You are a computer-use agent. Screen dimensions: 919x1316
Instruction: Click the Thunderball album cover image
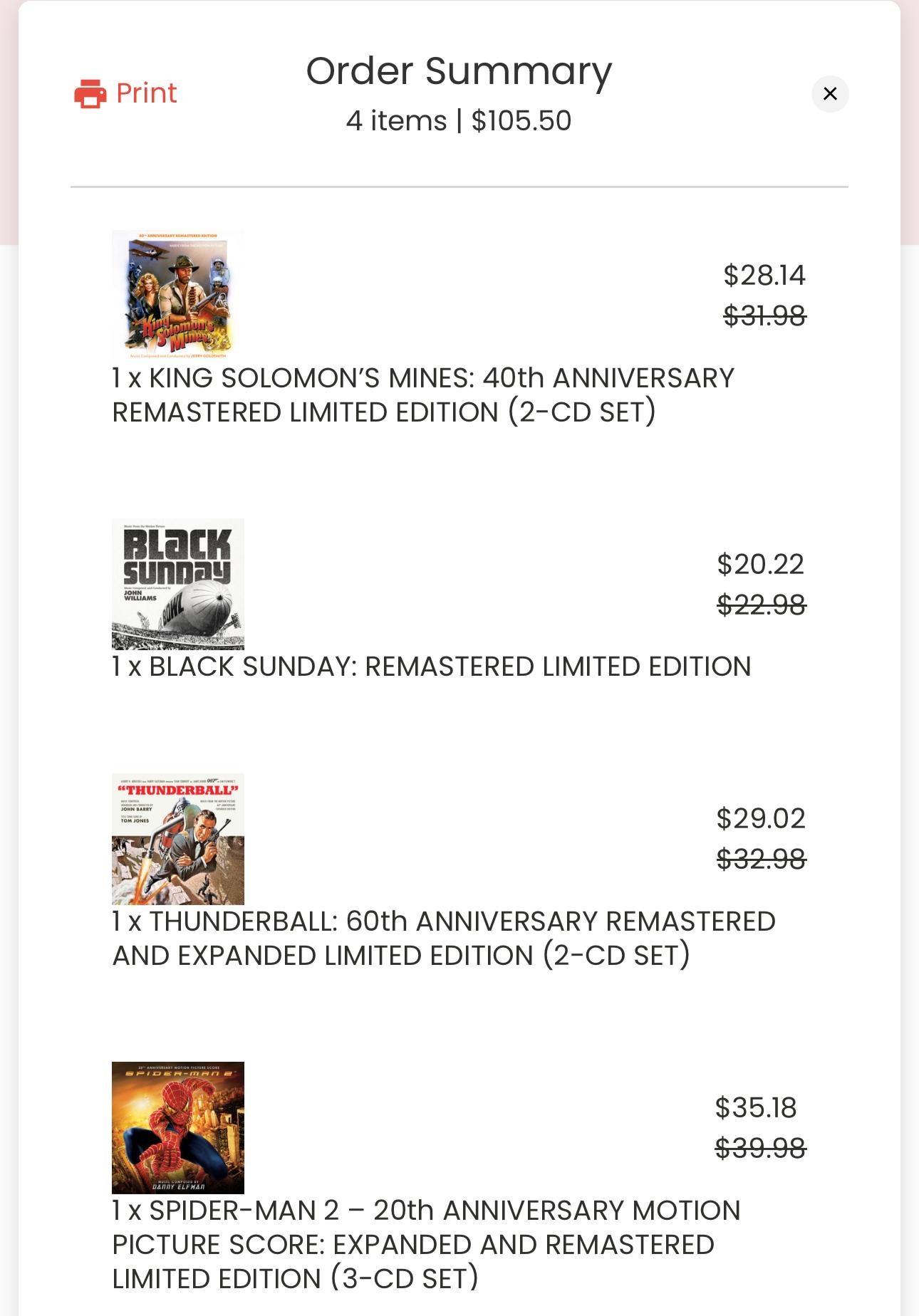tap(178, 839)
